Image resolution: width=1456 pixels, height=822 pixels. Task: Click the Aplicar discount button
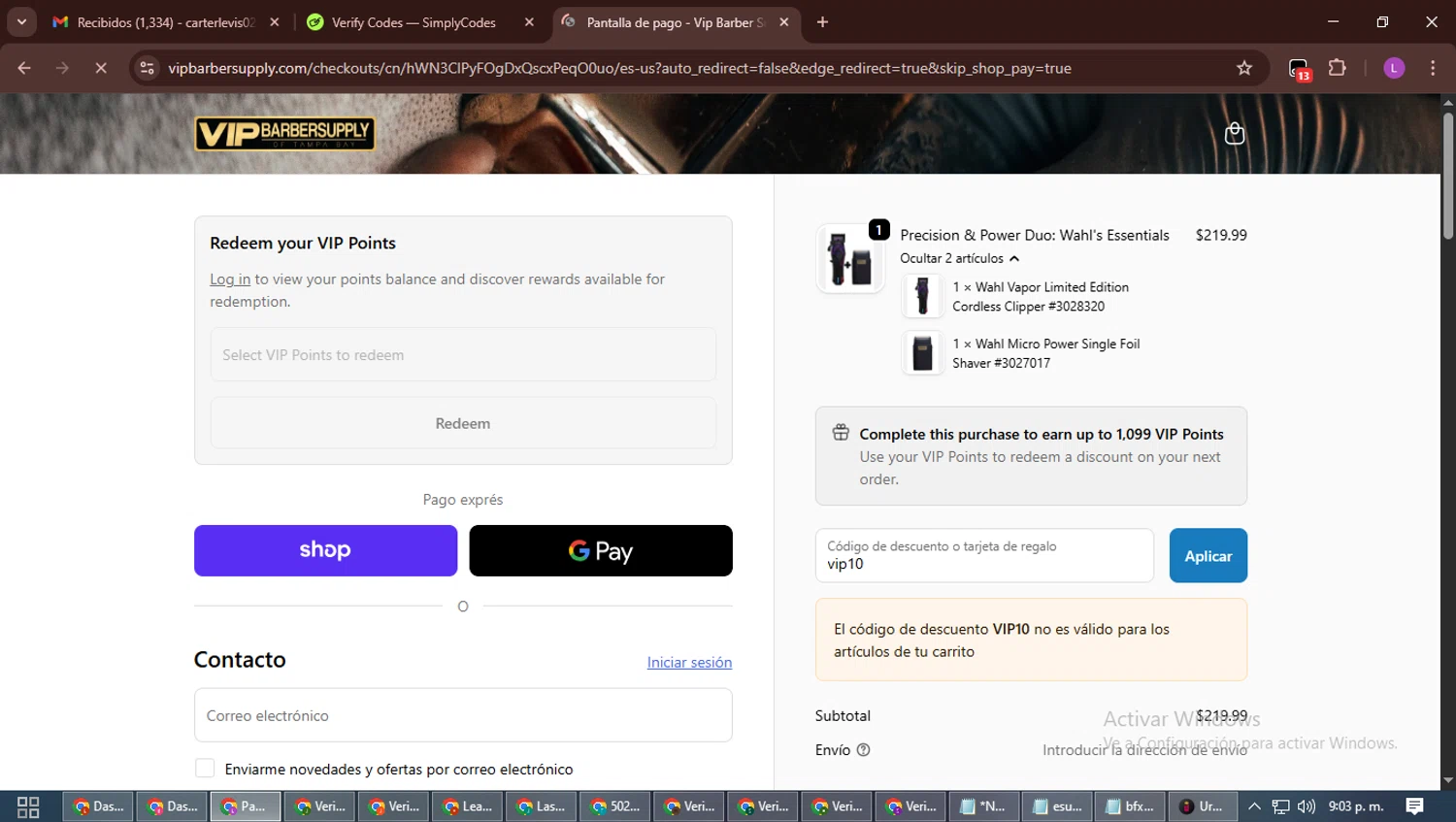tap(1208, 556)
